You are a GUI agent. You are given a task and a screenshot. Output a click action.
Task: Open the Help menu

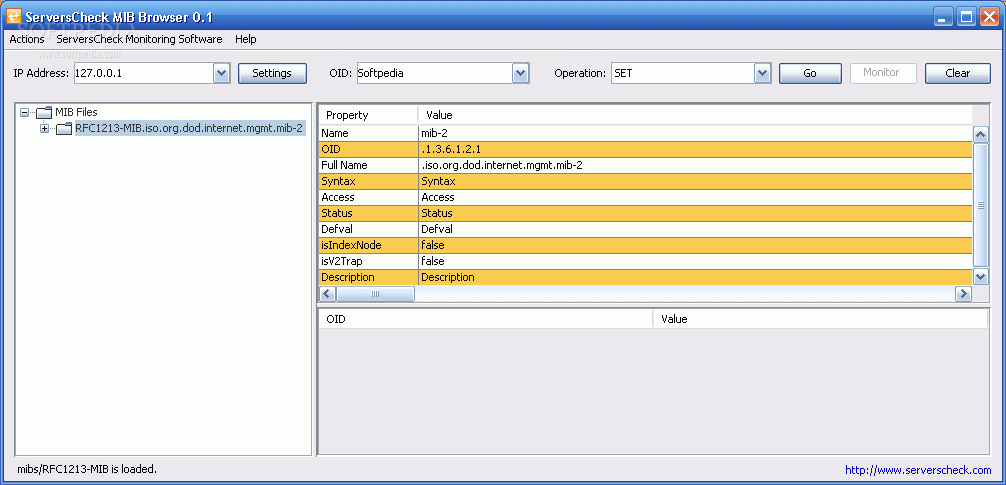click(246, 39)
